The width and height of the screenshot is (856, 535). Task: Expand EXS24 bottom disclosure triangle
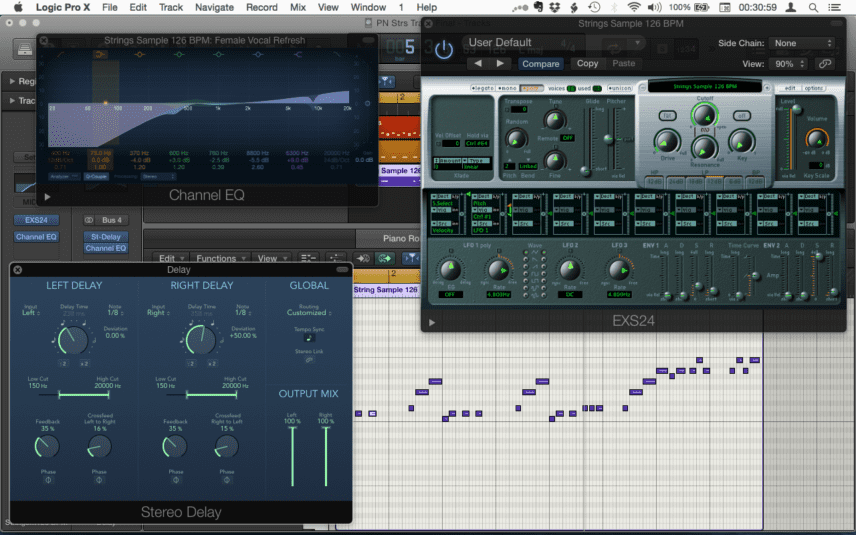point(432,322)
